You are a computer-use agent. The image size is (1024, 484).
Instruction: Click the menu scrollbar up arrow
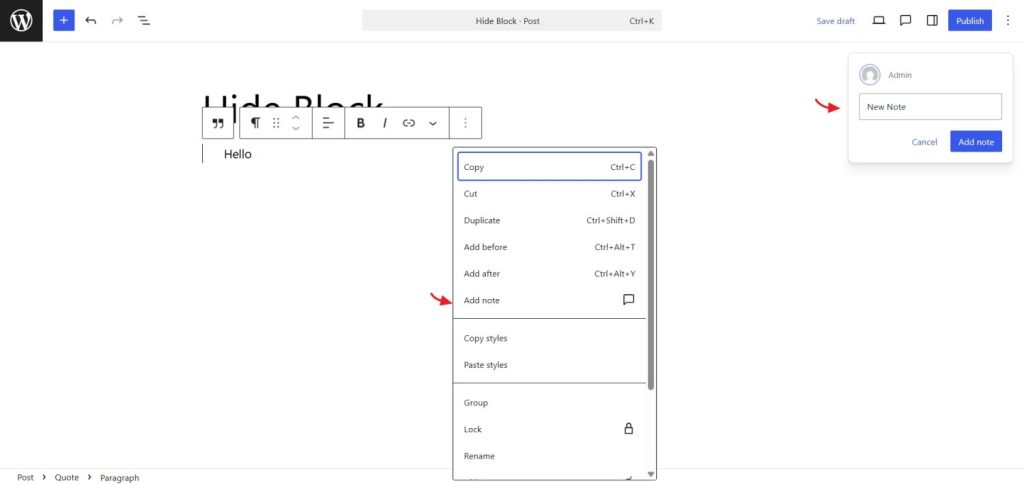click(650, 153)
